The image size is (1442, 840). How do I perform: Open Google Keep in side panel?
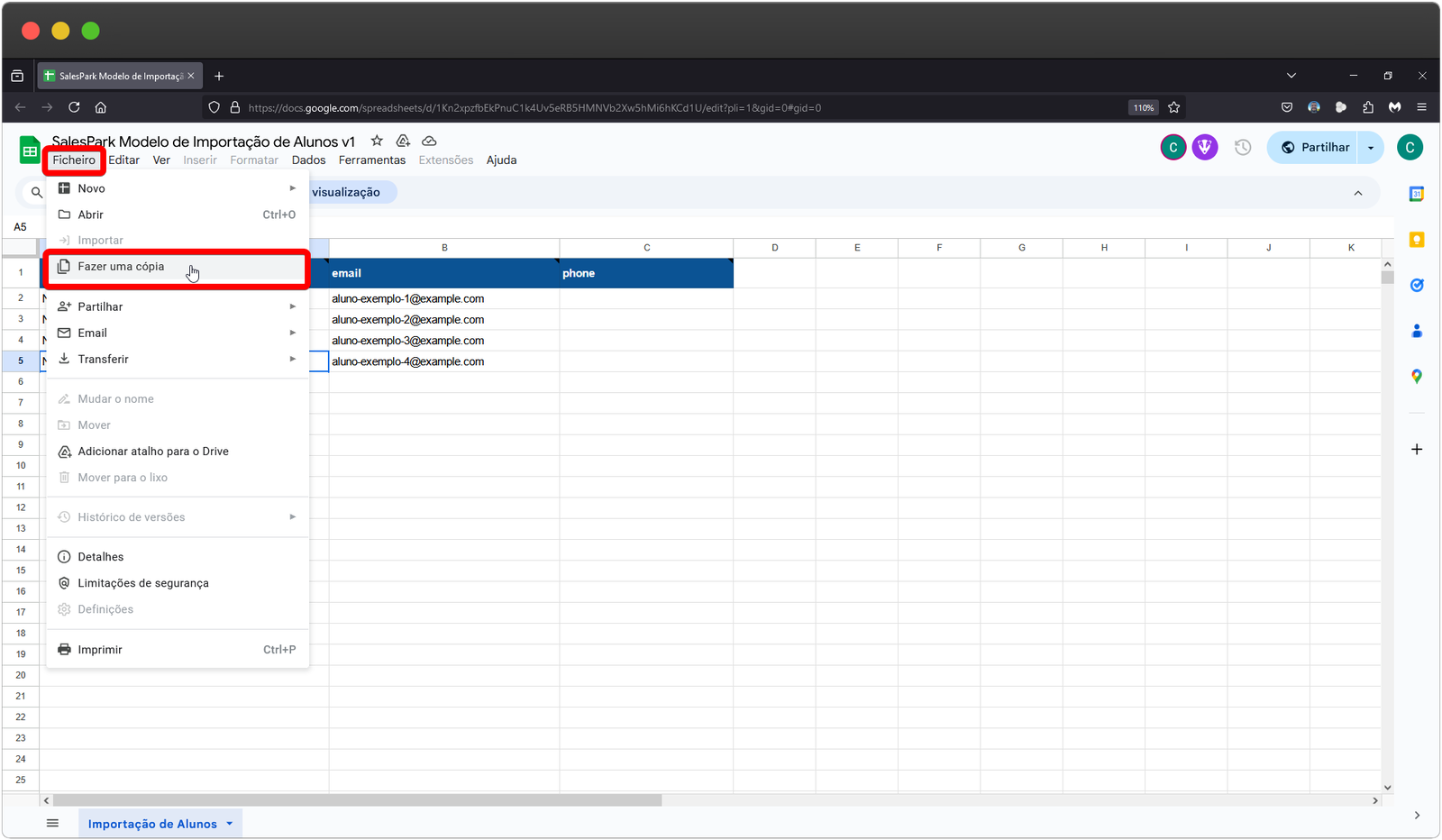pyautogui.click(x=1416, y=240)
